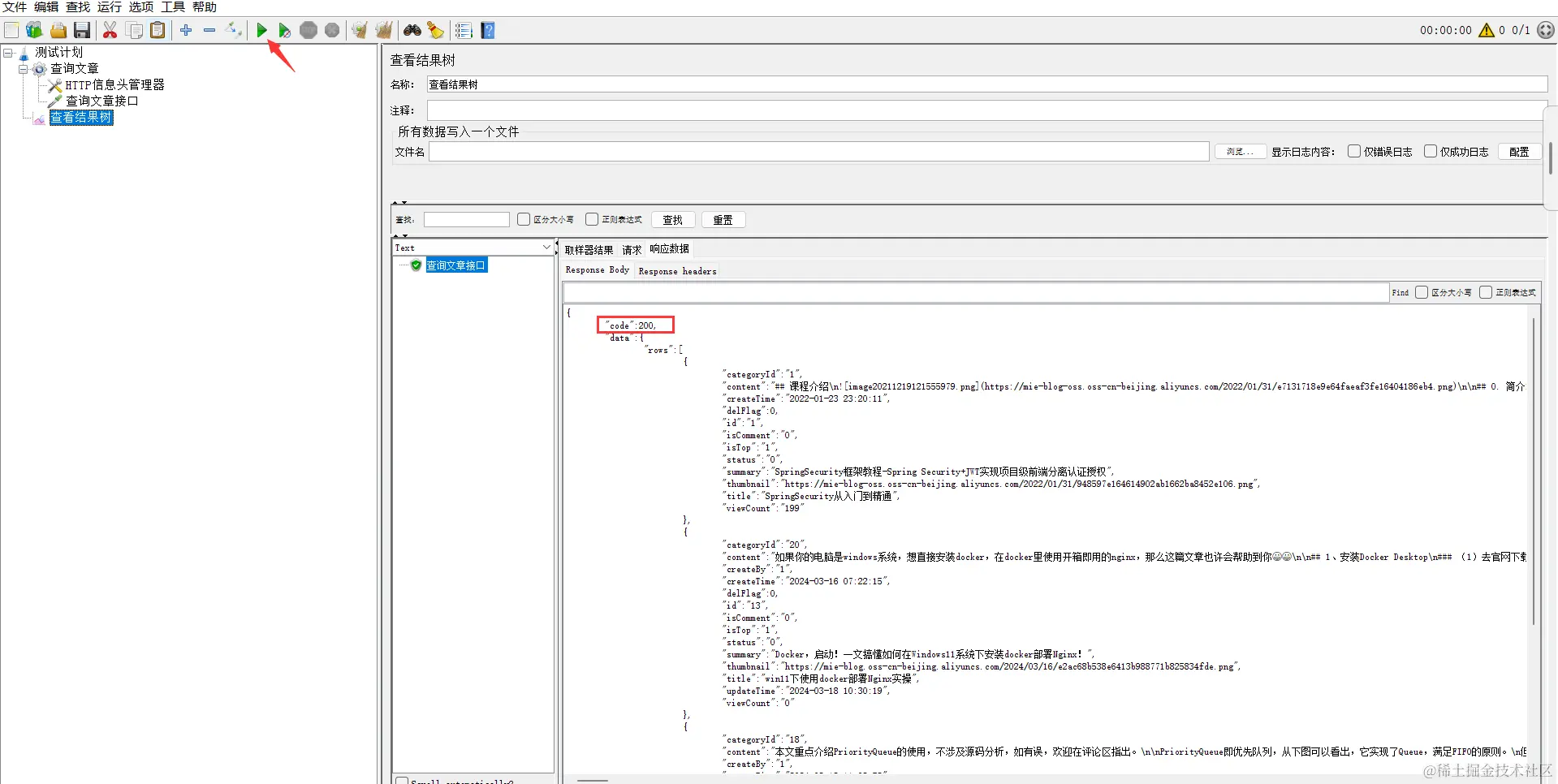The width and height of the screenshot is (1558, 784).
Task: Click the Clear All double-broom icon
Action: coord(383,31)
